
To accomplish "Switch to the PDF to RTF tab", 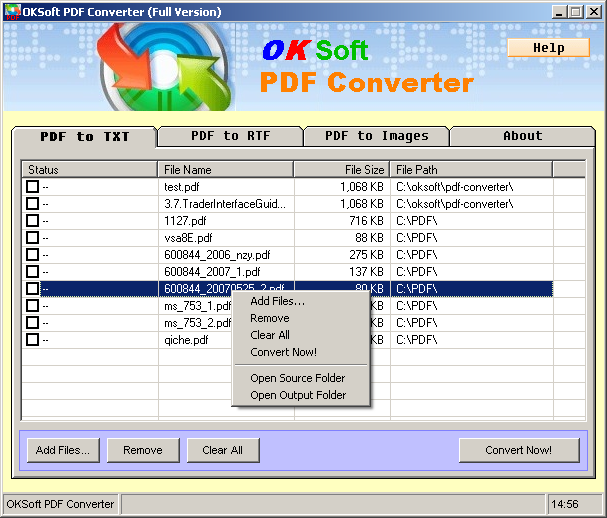I will (x=230, y=136).
